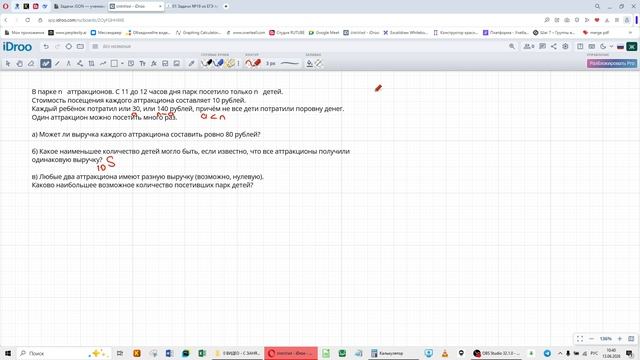The image size is (640, 360).
Task: Select the freehand pen tool
Action: tap(45, 63)
